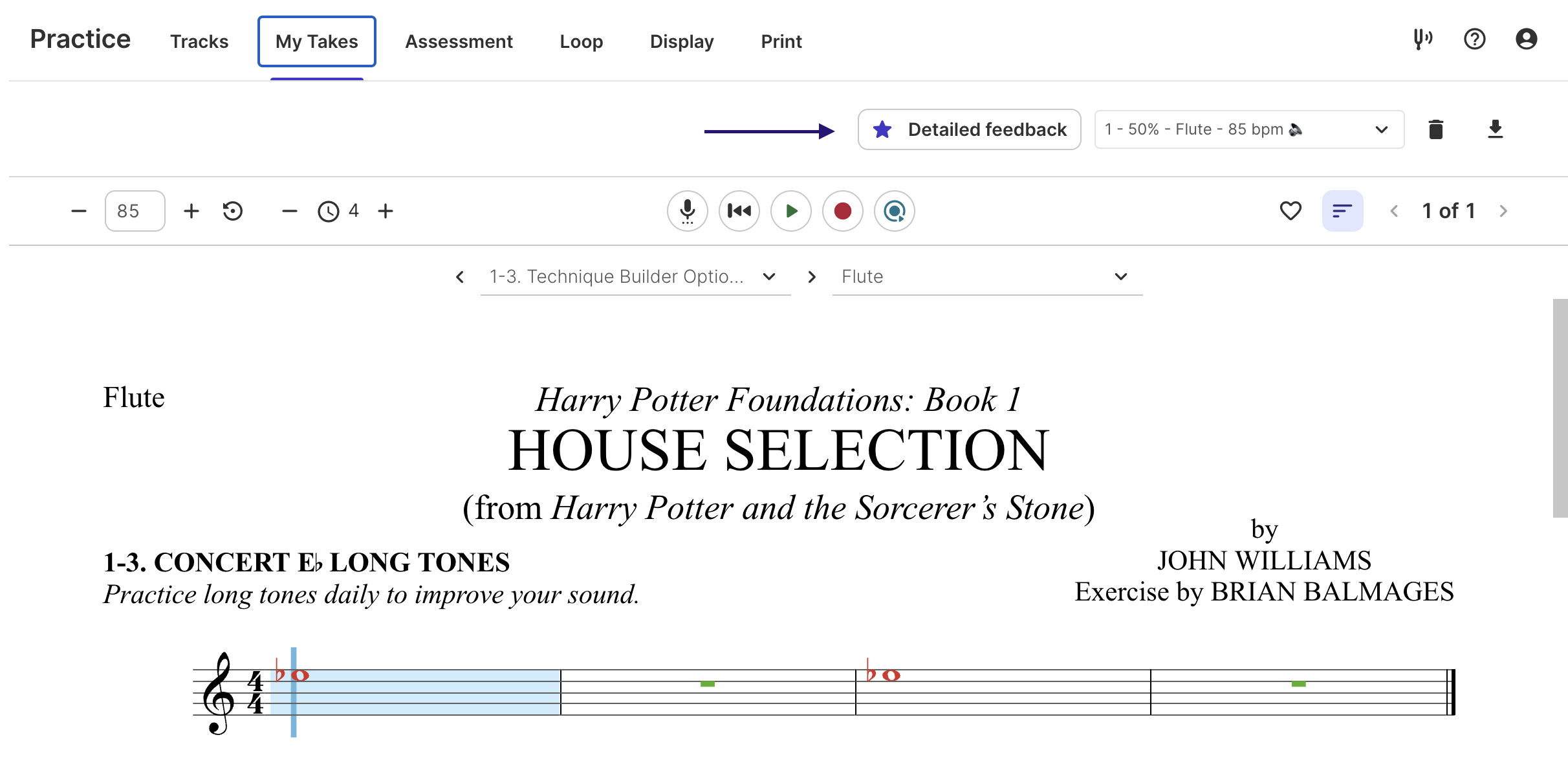
Task: Switch to the Assessment tab
Action: (x=459, y=41)
